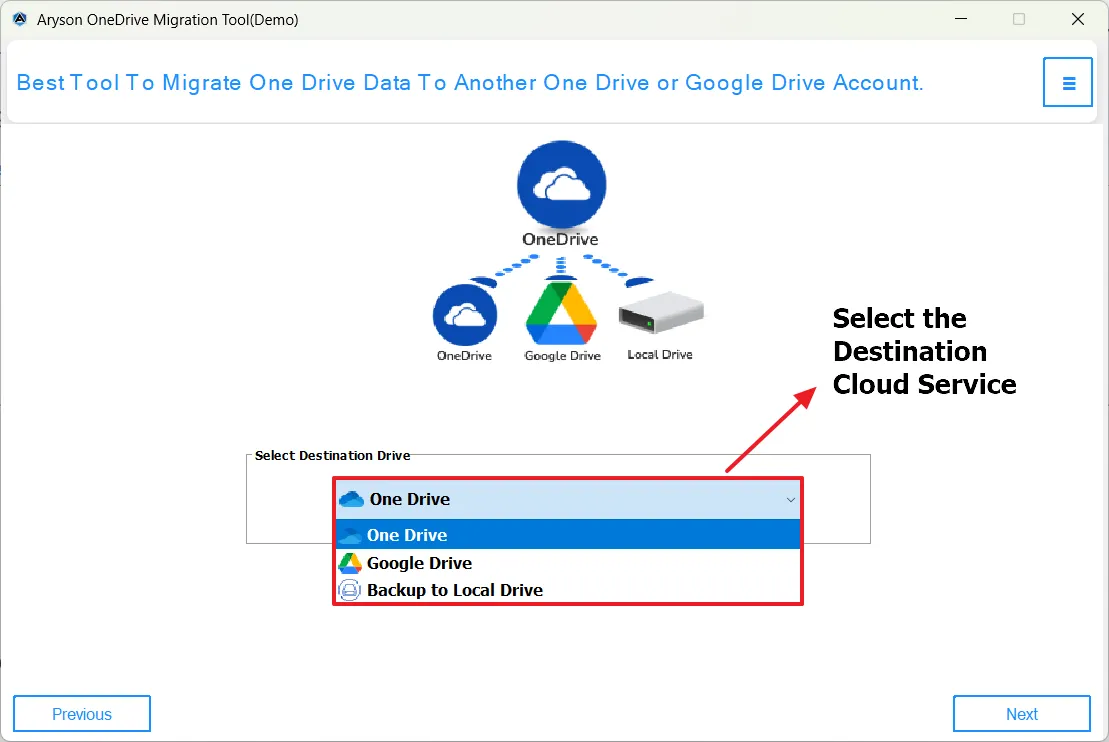Pick Google Drive from the destination list
Image resolution: width=1109 pixels, height=742 pixels.
[419, 563]
